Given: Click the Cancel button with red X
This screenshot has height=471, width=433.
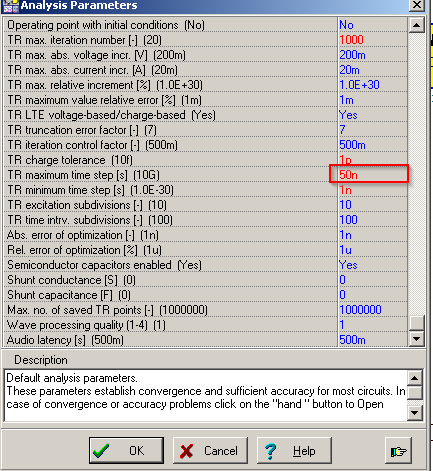Looking at the screenshot, I should click(210, 451).
